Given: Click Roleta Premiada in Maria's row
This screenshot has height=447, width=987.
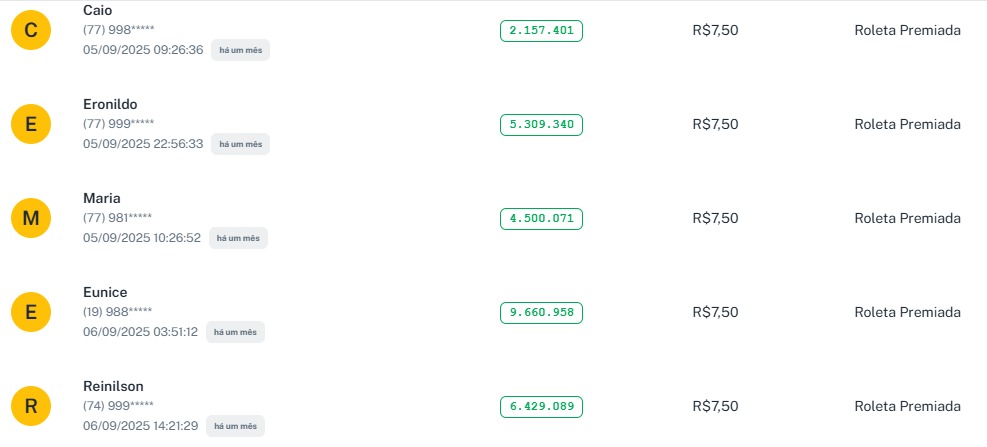Looking at the screenshot, I should click(907, 218).
